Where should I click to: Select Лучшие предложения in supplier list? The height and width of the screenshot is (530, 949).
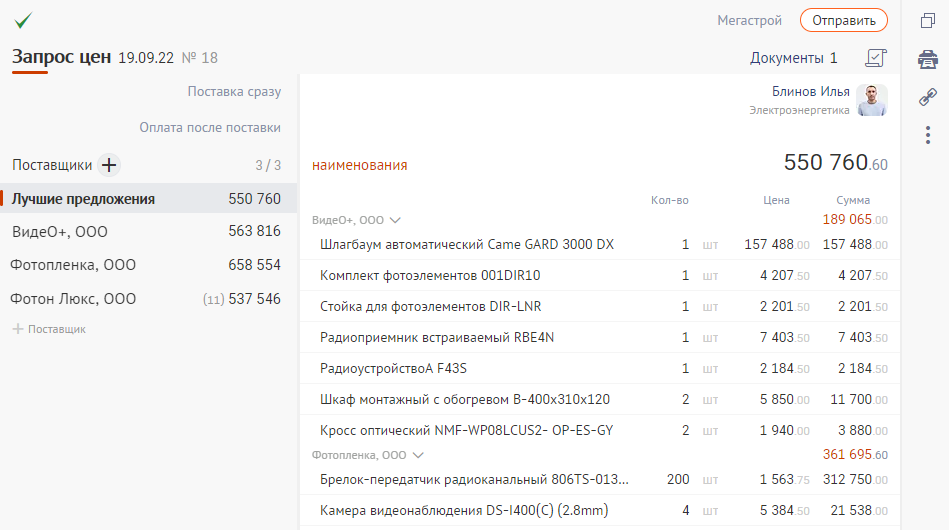tap(83, 199)
